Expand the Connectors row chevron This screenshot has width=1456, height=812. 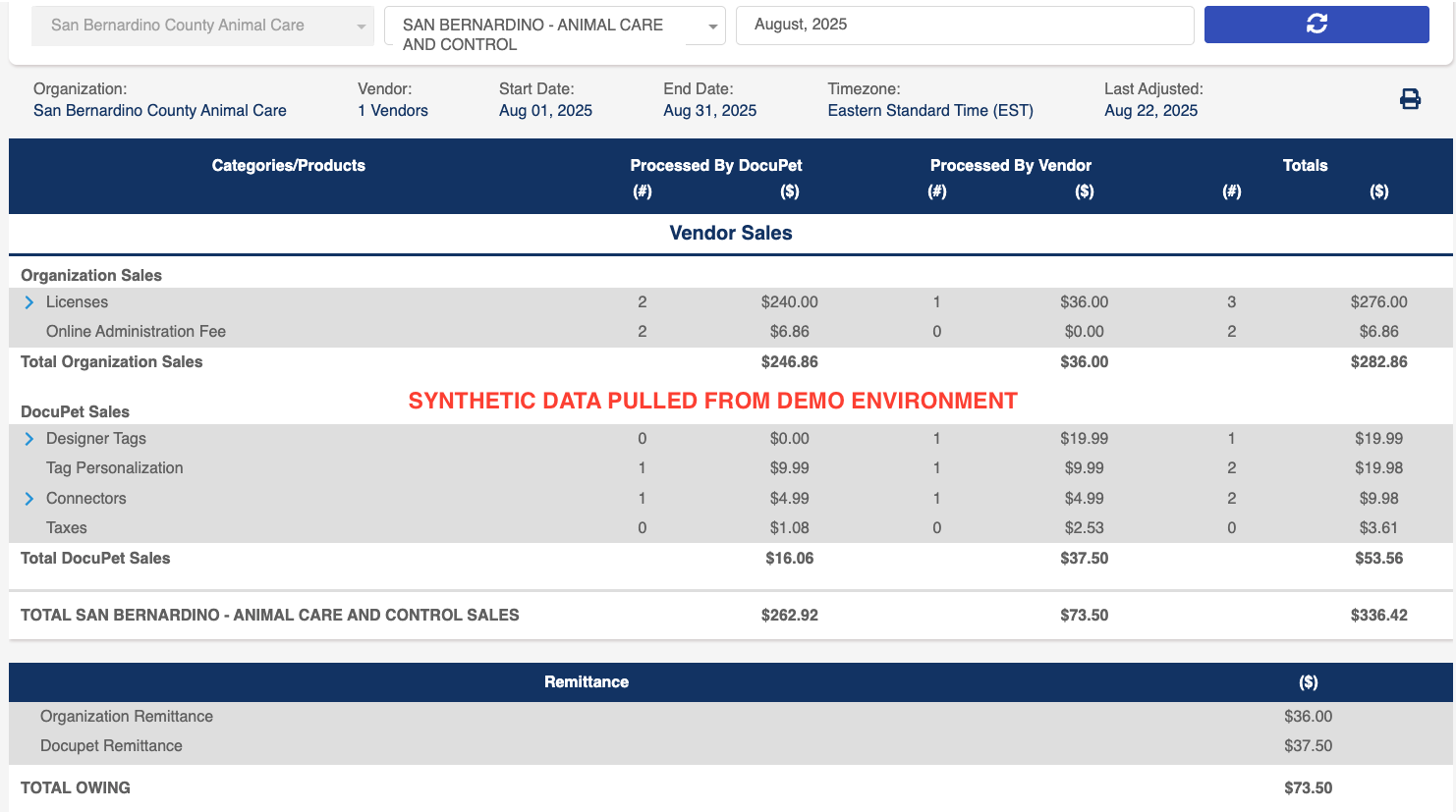tap(29, 499)
